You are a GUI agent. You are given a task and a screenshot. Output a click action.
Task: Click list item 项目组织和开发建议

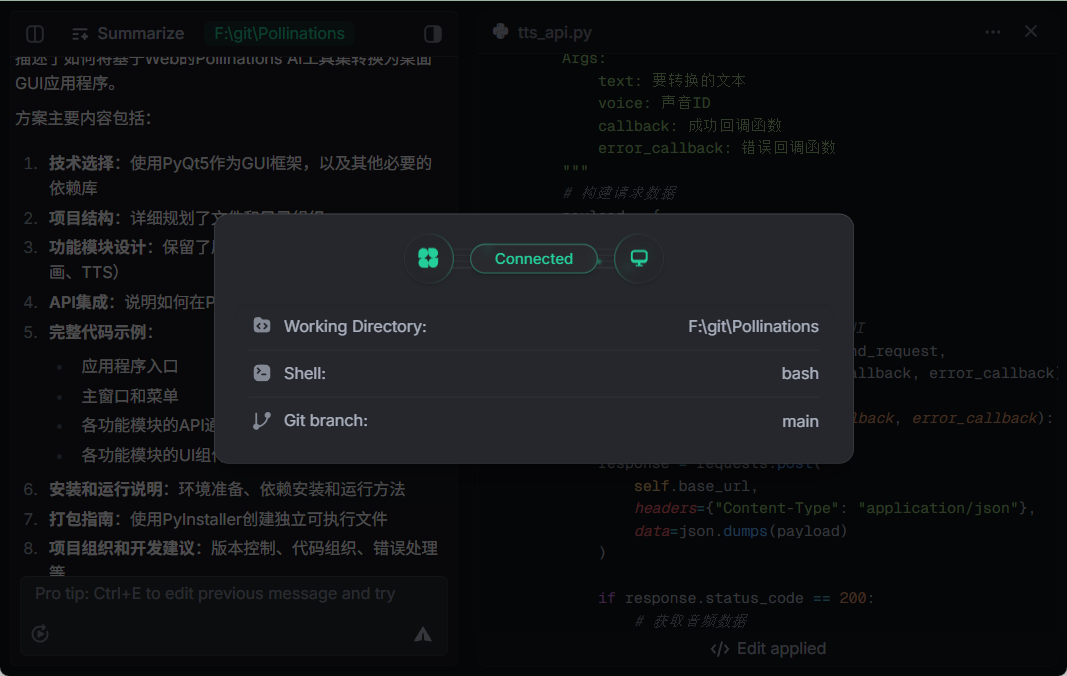coord(244,560)
